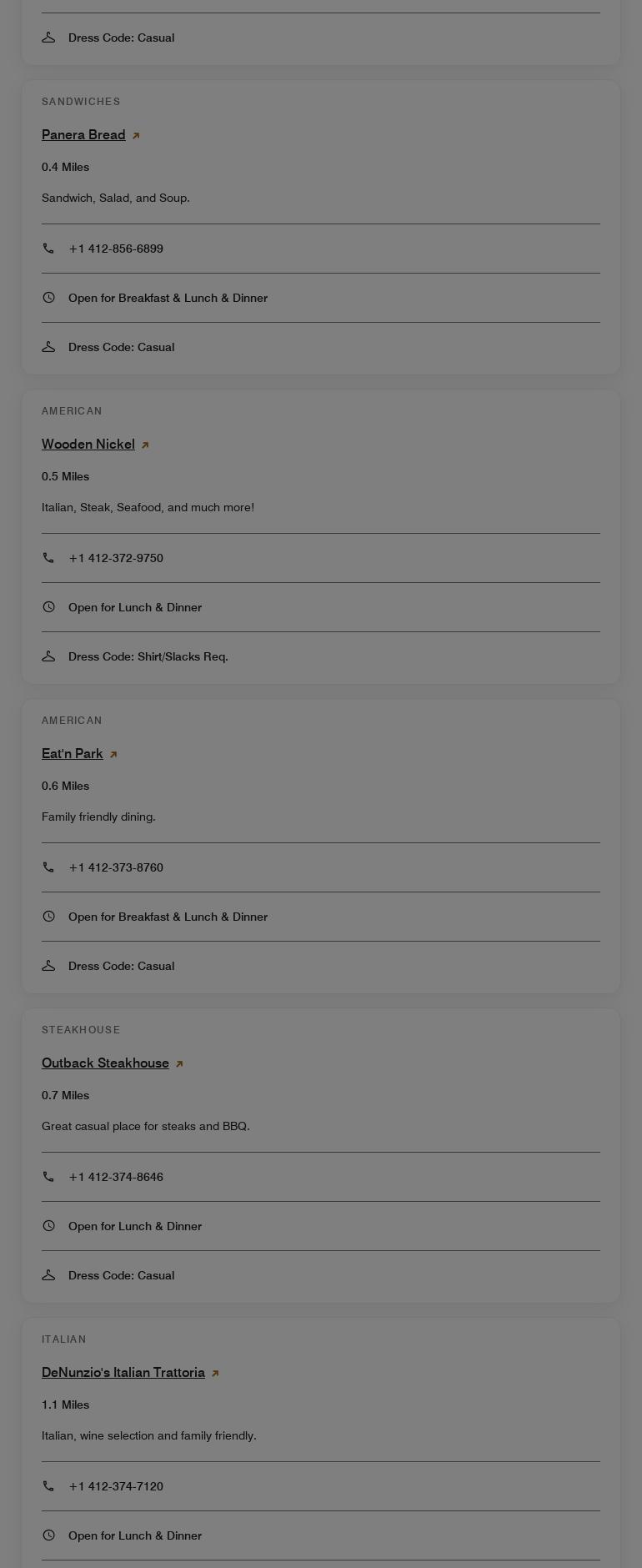The width and height of the screenshot is (642, 1568).
Task: Click the external link arrow next to Wooden Nickel
Action: pos(145,445)
